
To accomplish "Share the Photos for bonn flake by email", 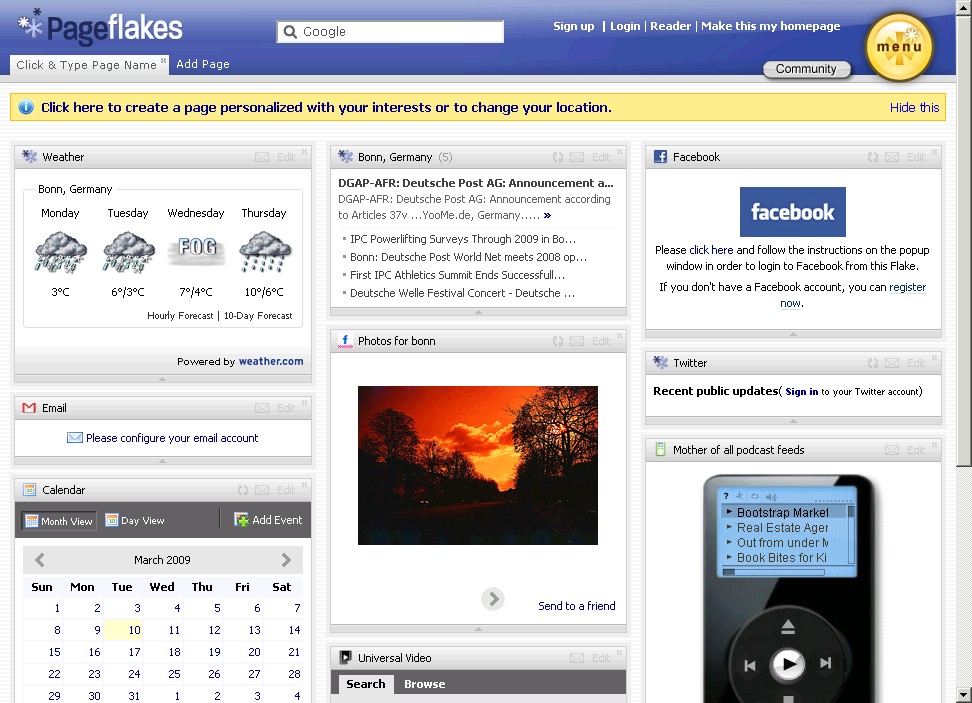I will point(577,340).
